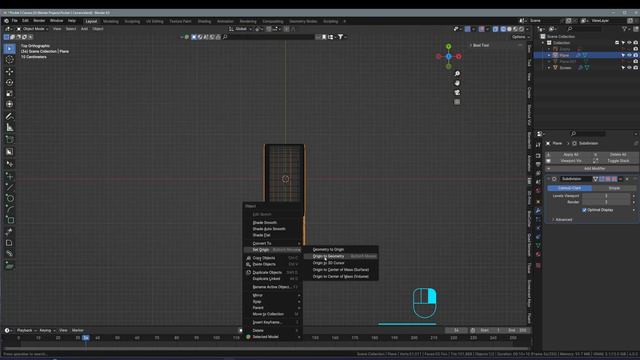
Task: Toggle the Optimal Display checkbox
Action: pyautogui.click(x=584, y=210)
